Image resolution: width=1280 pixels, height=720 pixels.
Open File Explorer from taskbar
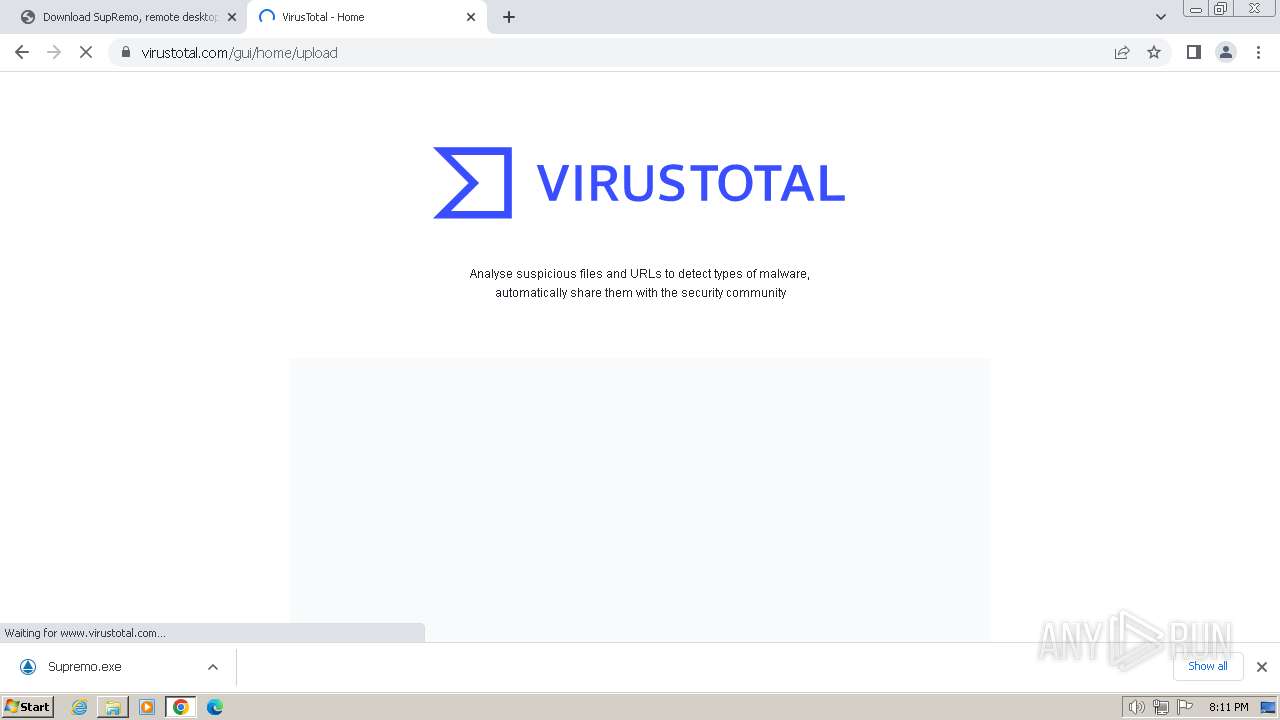[x=113, y=707]
